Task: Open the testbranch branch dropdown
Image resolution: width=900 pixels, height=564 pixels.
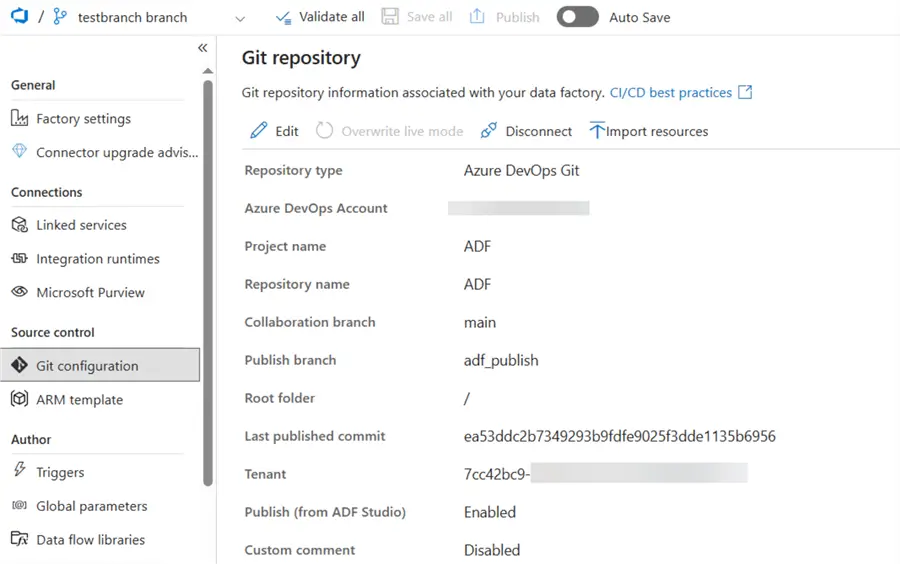Action: point(240,19)
